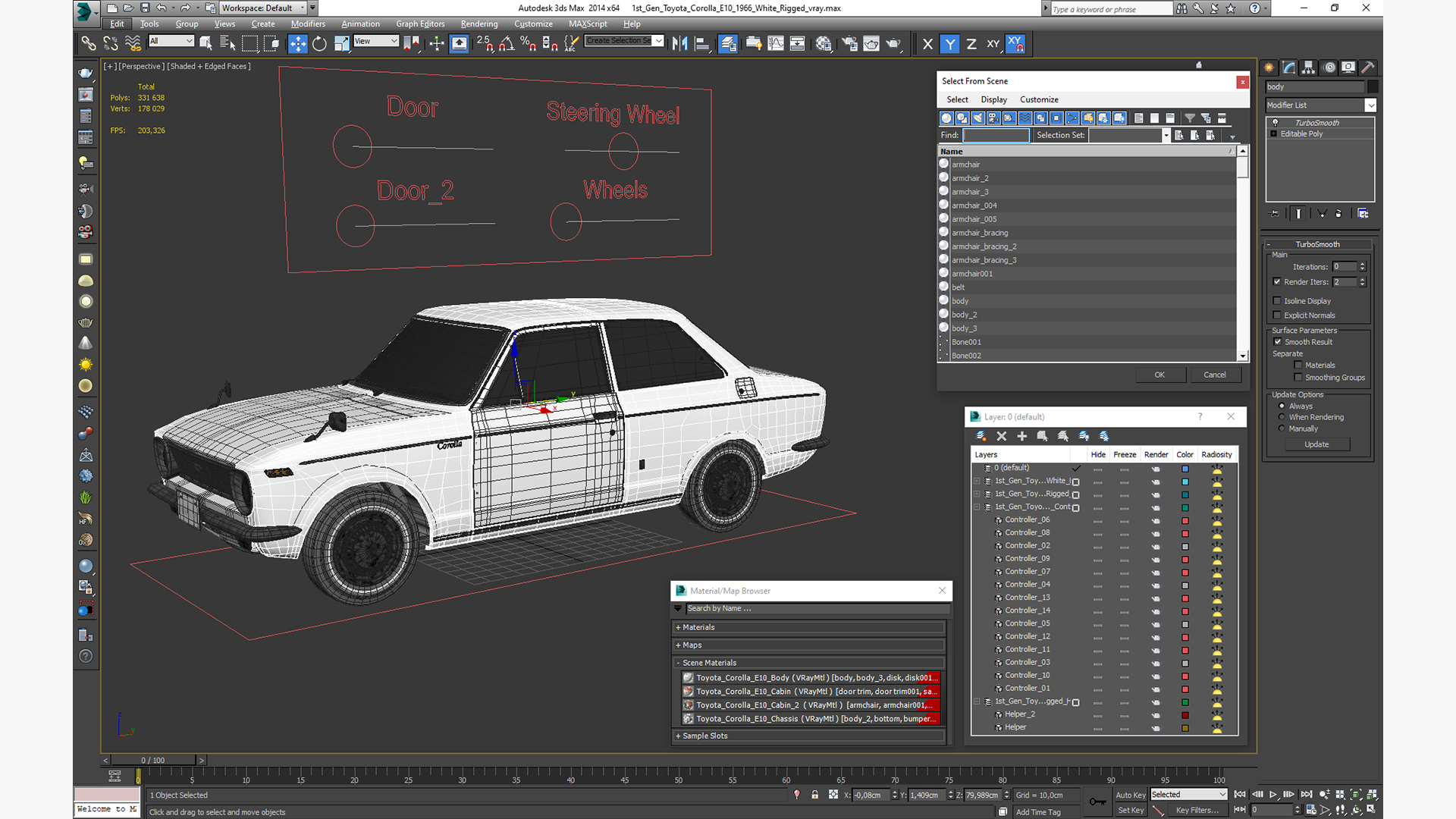Enable Separate by Materials checkbox

pyautogui.click(x=1298, y=366)
